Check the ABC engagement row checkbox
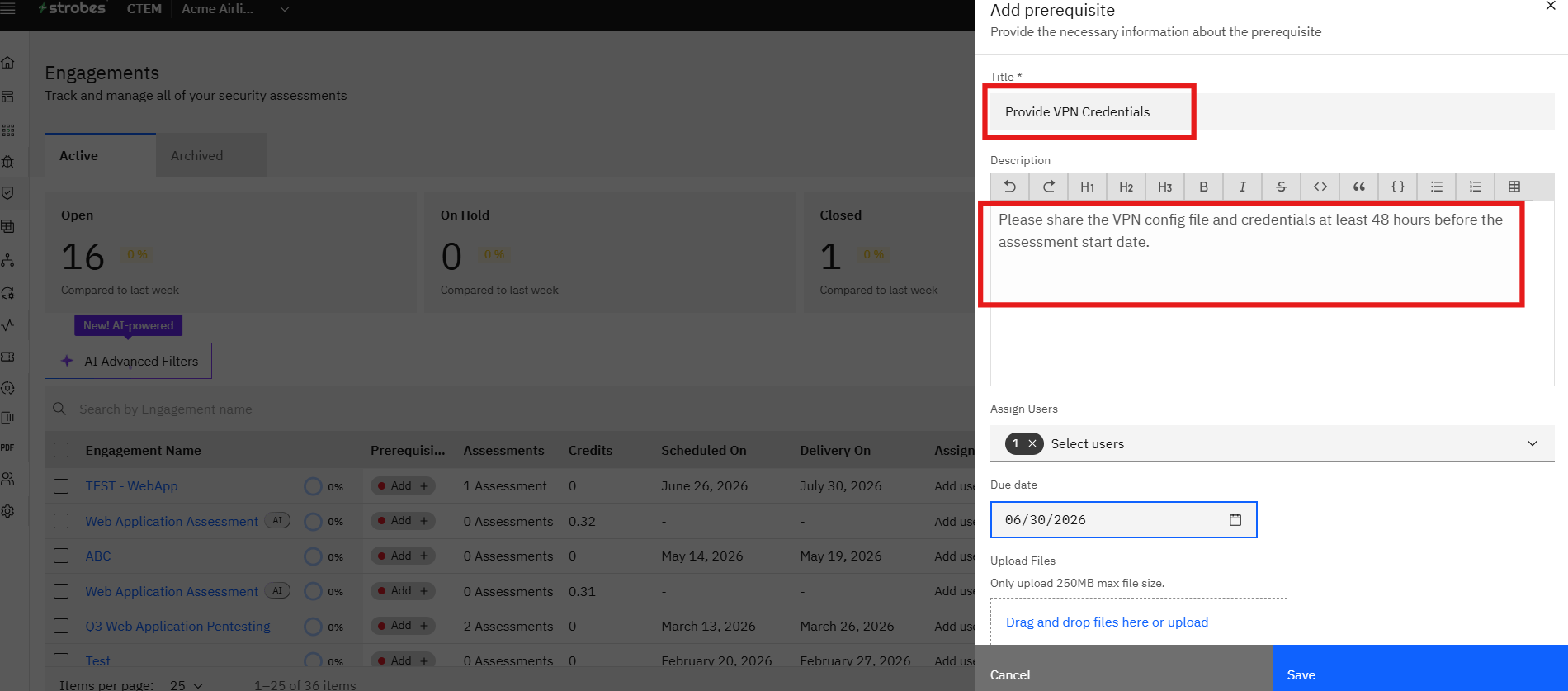1568x691 pixels. [61, 556]
